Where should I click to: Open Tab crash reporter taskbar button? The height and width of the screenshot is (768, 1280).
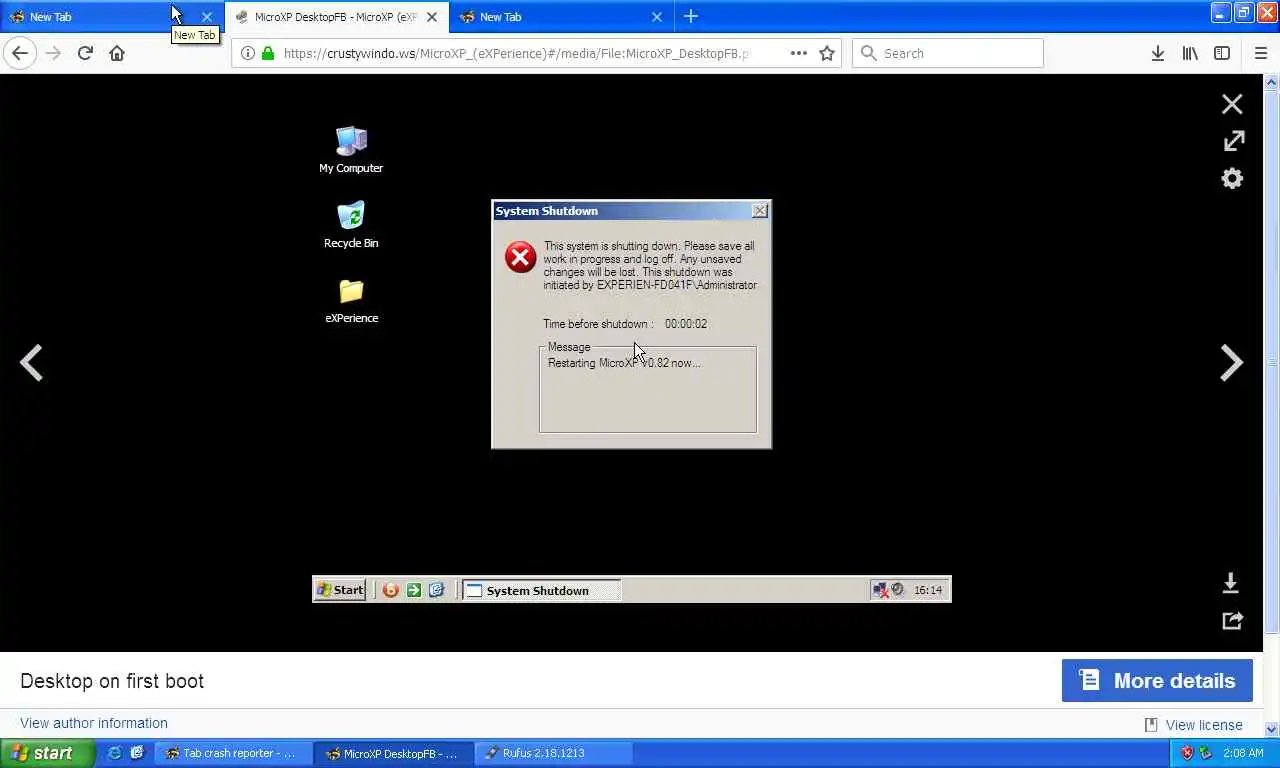pyautogui.click(x=233, y=753)
